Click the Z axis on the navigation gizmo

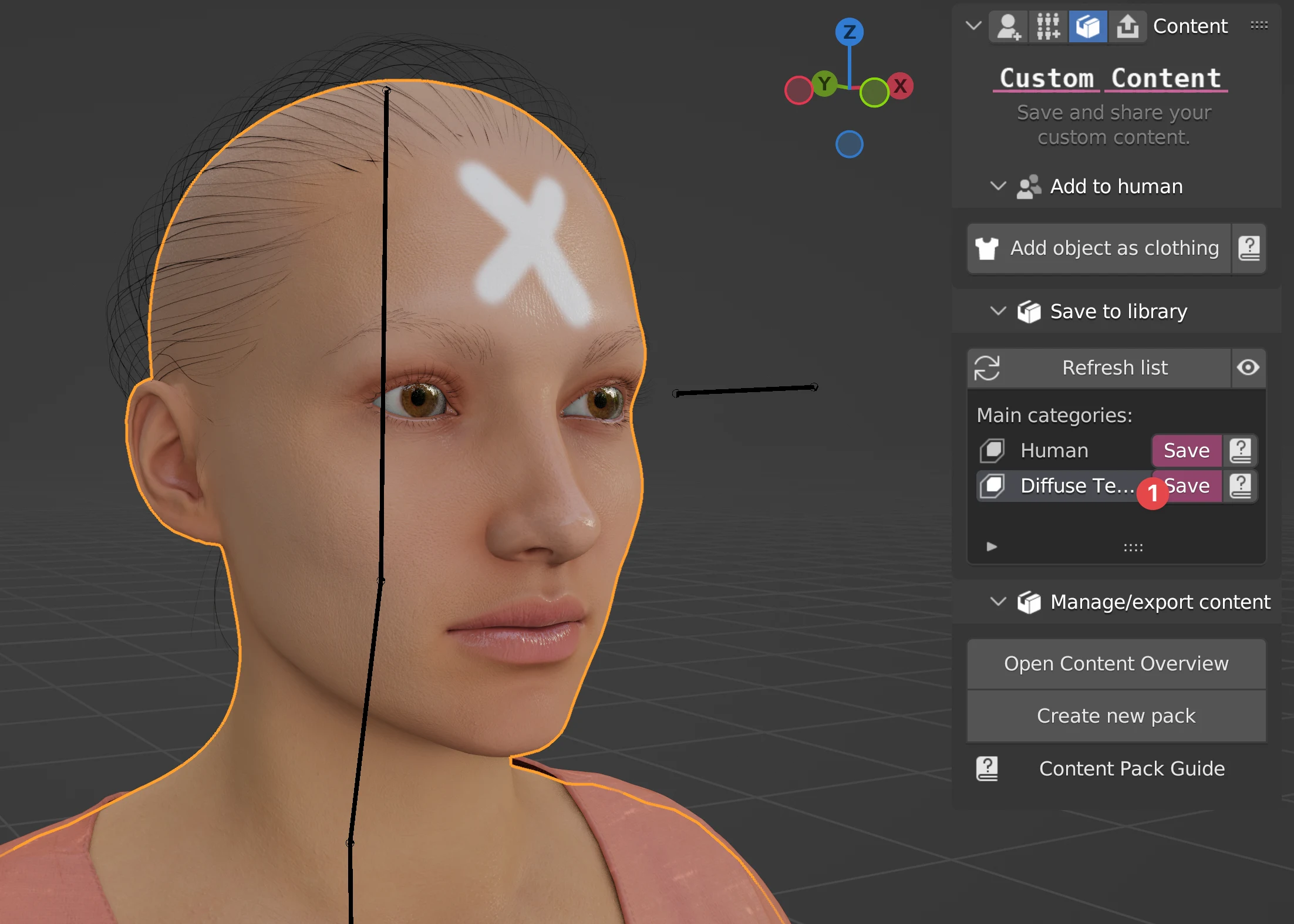(x=849, y=32)
